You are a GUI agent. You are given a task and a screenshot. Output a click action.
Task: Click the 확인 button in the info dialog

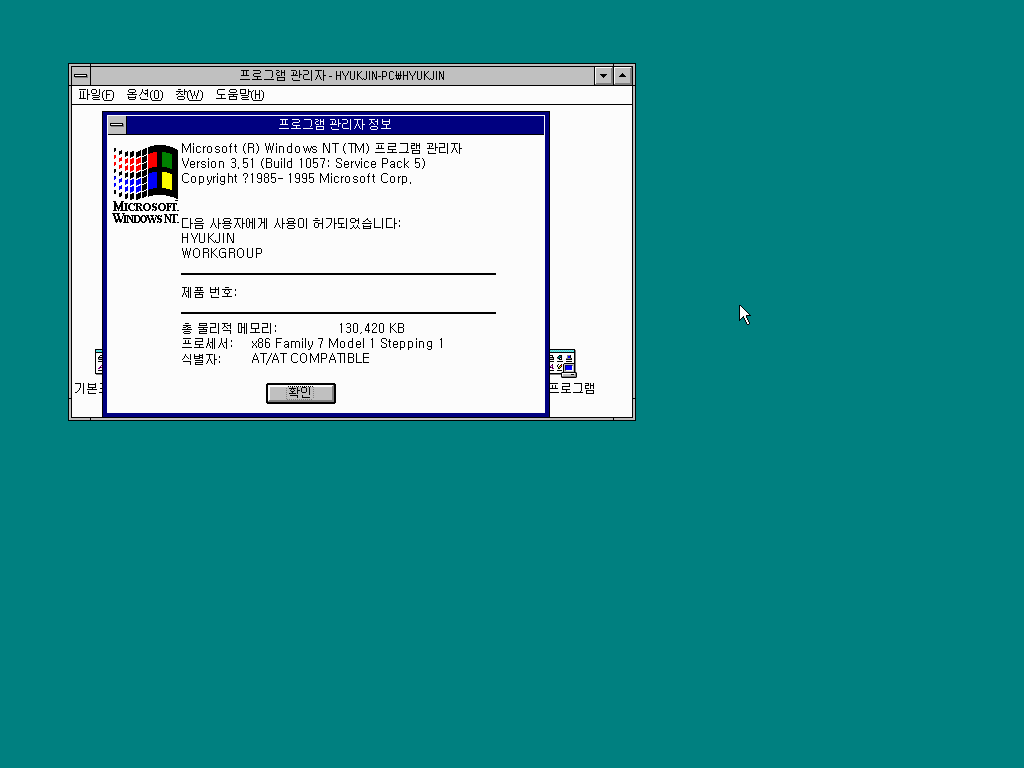coord(300,393)
